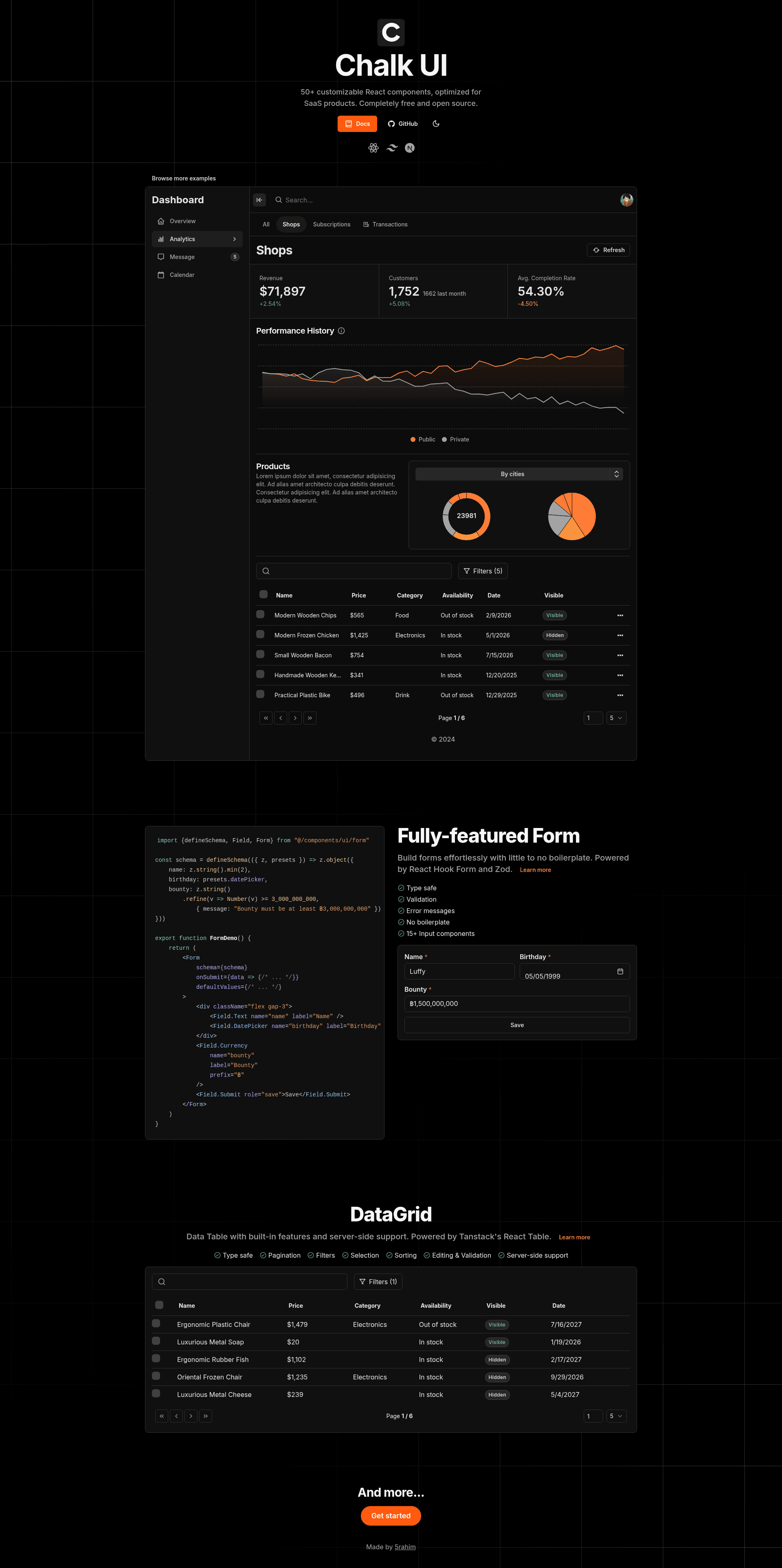The height and width of the screenshot is (1568, 782).
Task: Go to next page in DataGrid table
Action: coord(191,1416)
